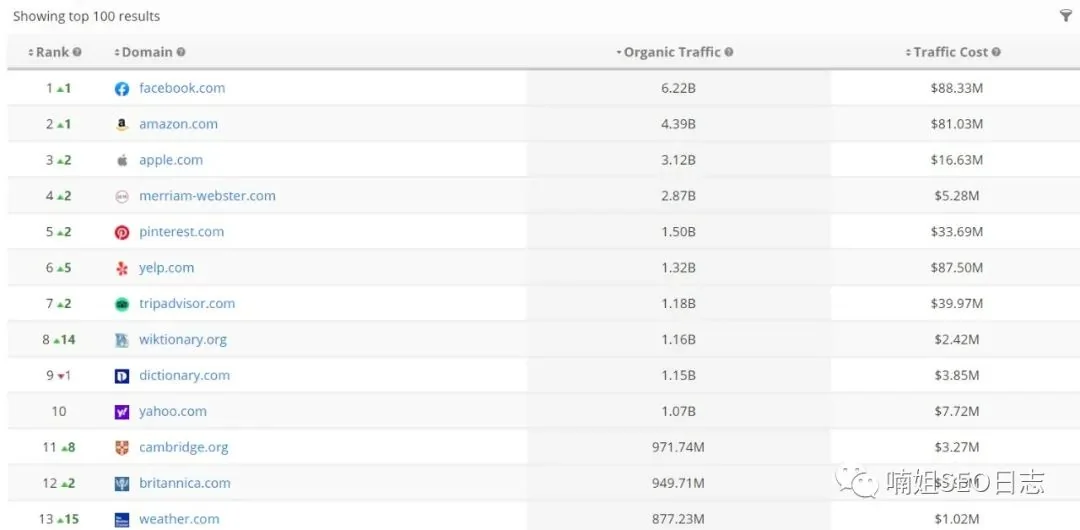This screenshot has height=530, width=1080.
Task: Sort the table by Domain column
Action: coord(143,52)
